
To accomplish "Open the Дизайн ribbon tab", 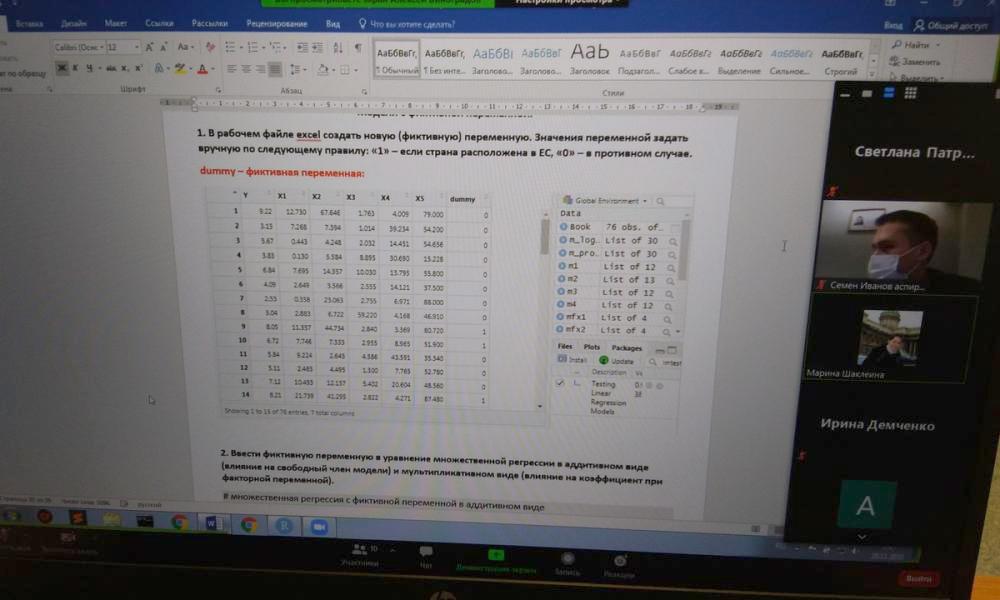I will [x=73, y=24].
